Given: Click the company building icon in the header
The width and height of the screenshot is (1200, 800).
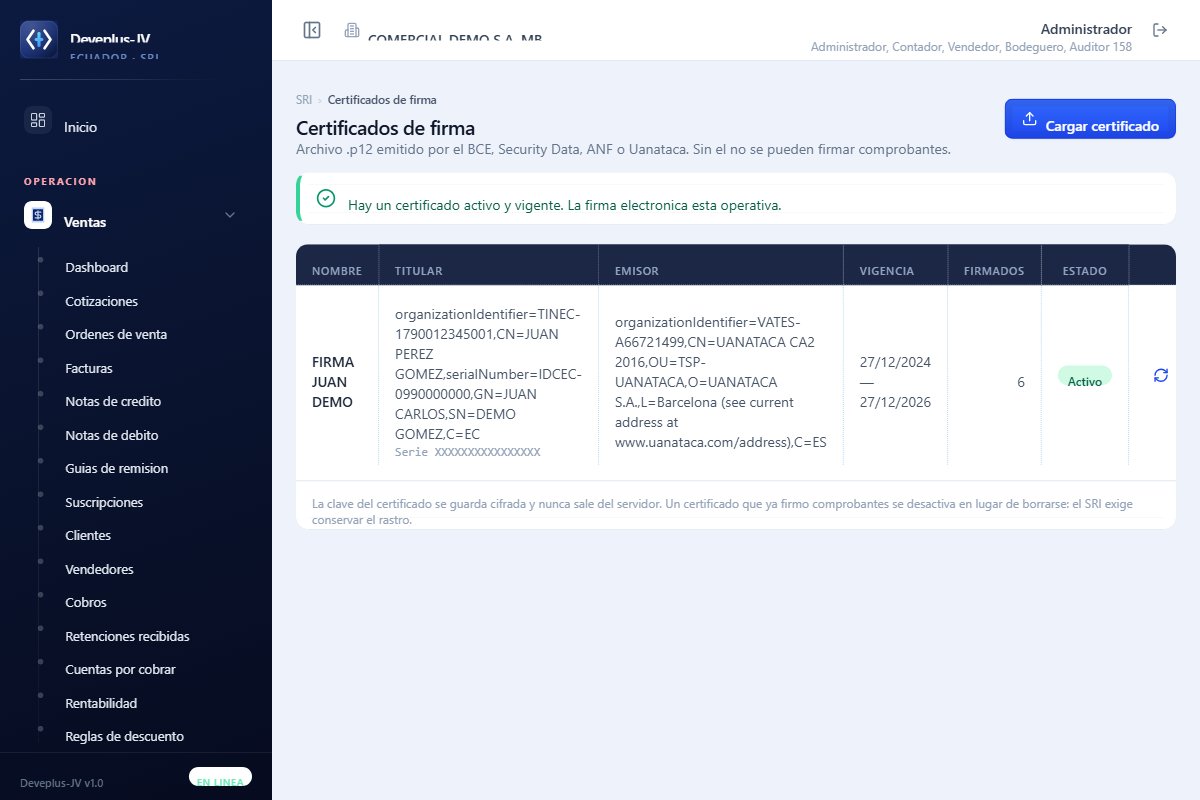Looking at the screenshot, I should click(x=352, y=30).
